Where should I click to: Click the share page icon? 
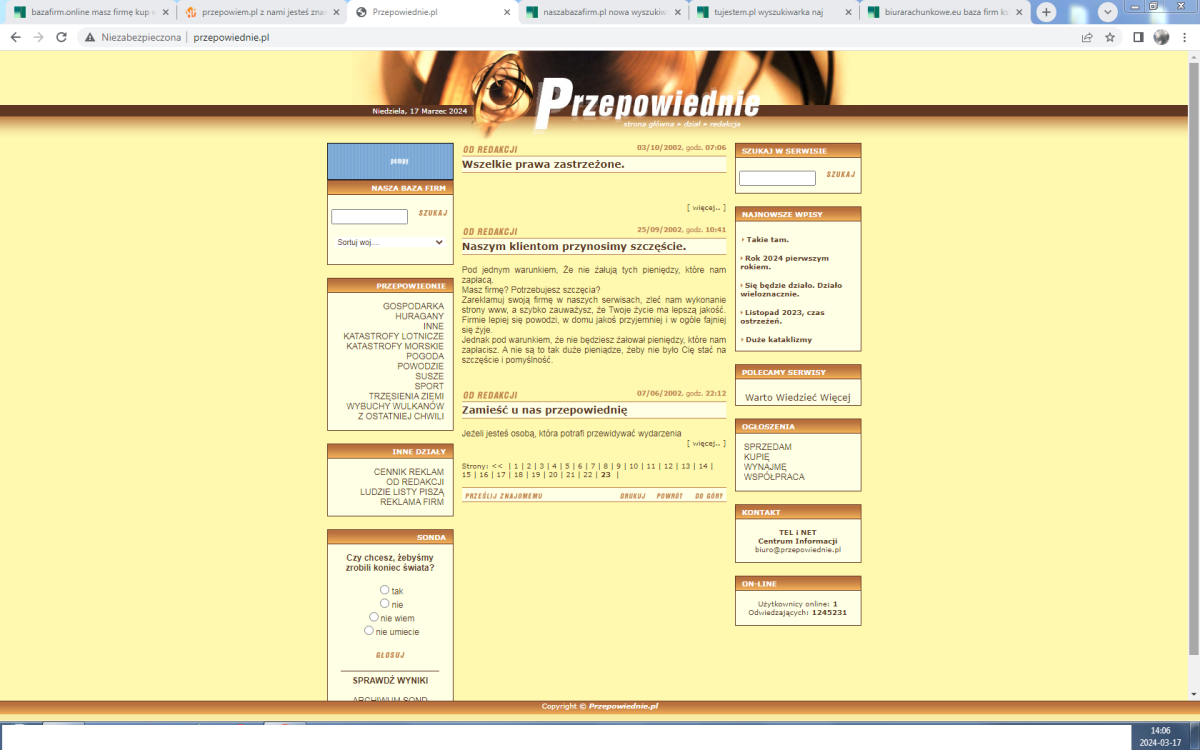click(1087, 37)
